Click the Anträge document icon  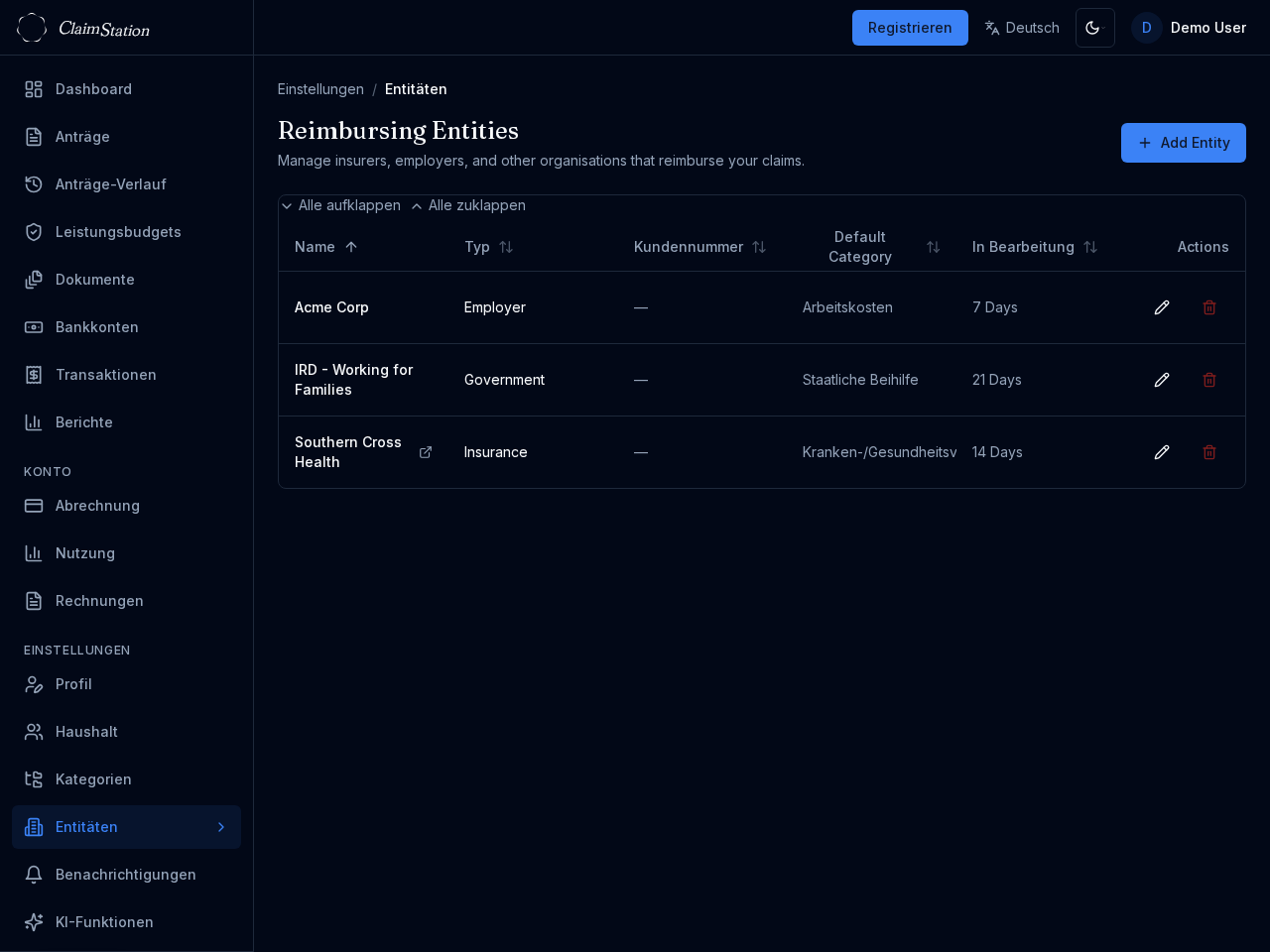34,137
